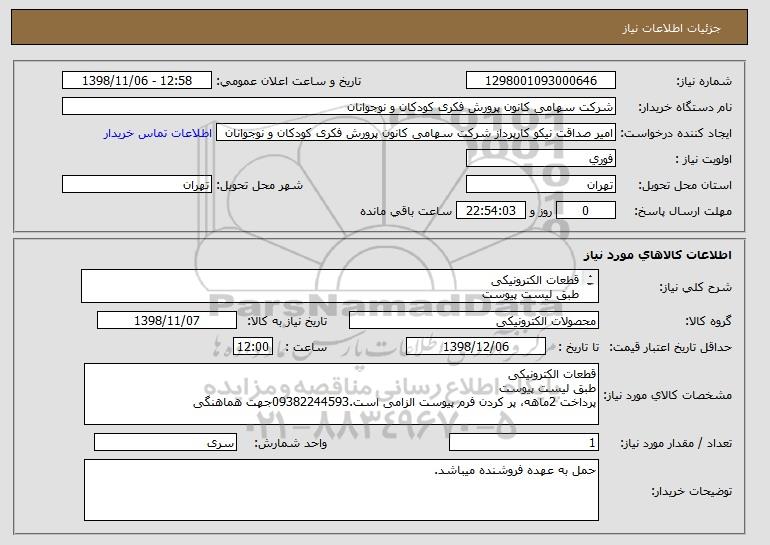Click the label تاریخ و ساعت اعلان عمومی
The height and width of the screenshot is (545, 770).
click(x=289, y=81)
